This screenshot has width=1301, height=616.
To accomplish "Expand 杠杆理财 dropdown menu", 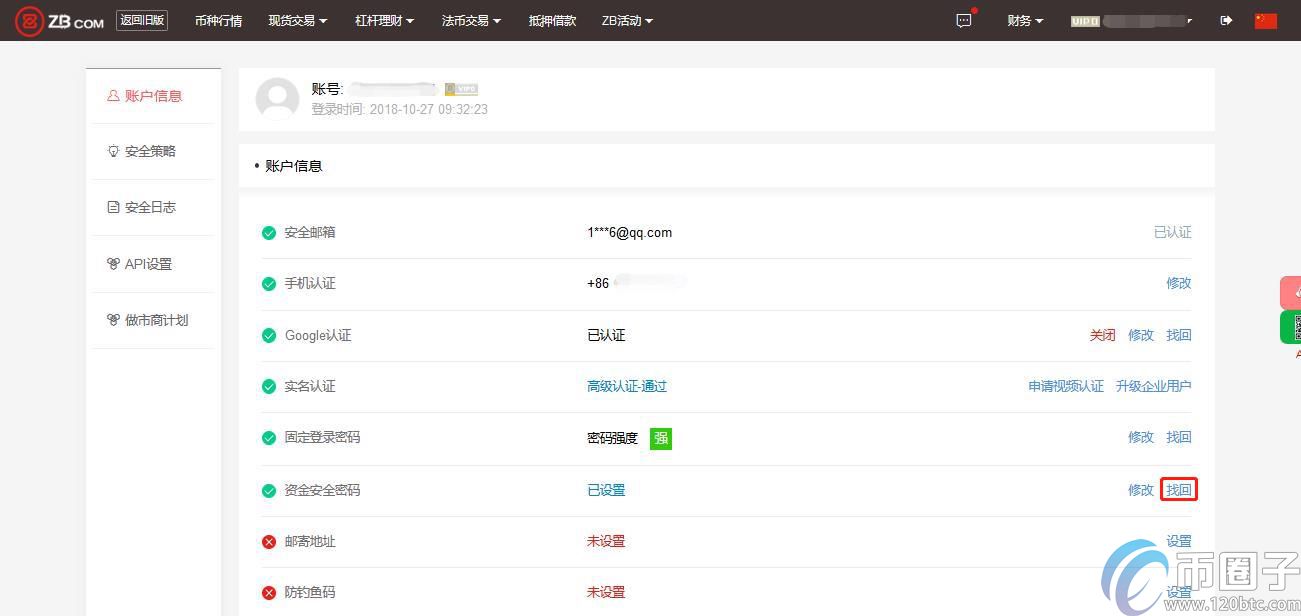I will (x=384, y=21).
